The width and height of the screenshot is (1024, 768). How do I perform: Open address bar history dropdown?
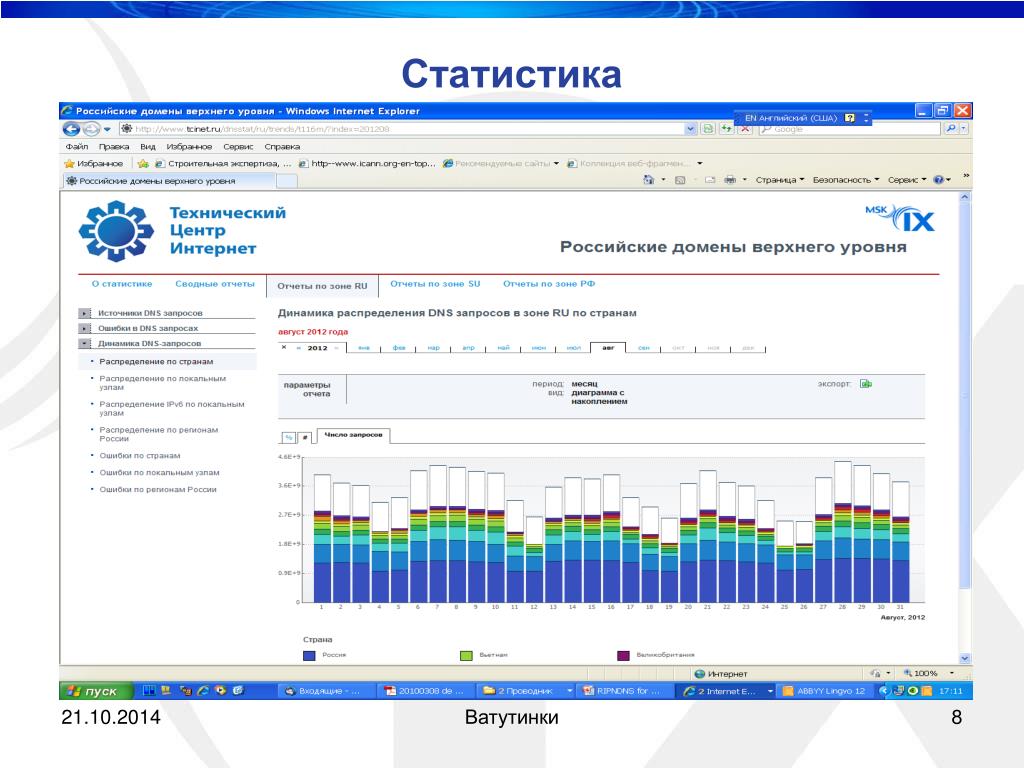pyautogui.click(x=690, y=129)
